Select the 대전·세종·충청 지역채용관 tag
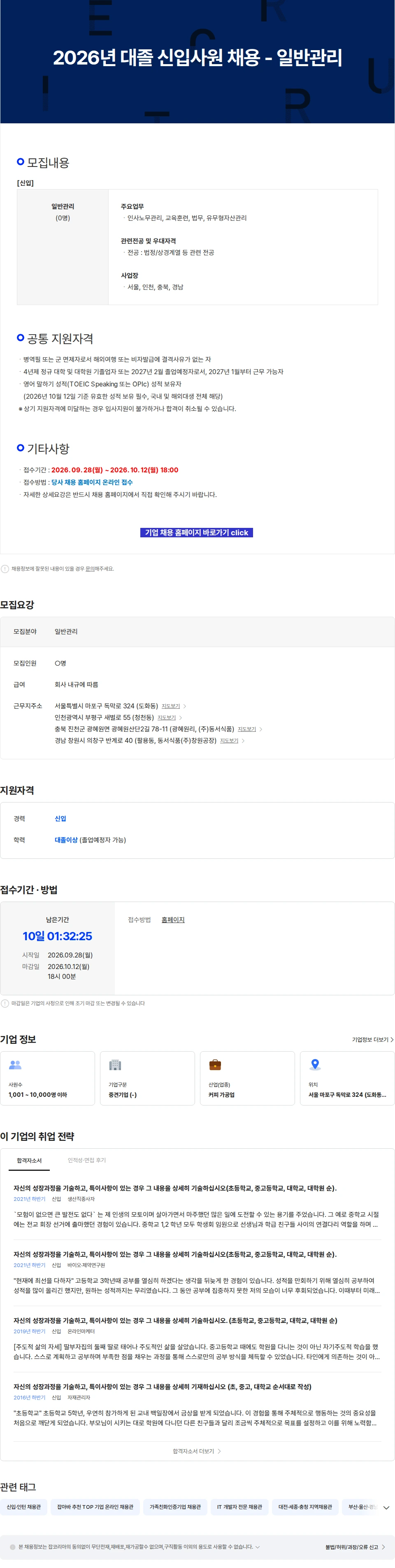 coord(305,1507)
